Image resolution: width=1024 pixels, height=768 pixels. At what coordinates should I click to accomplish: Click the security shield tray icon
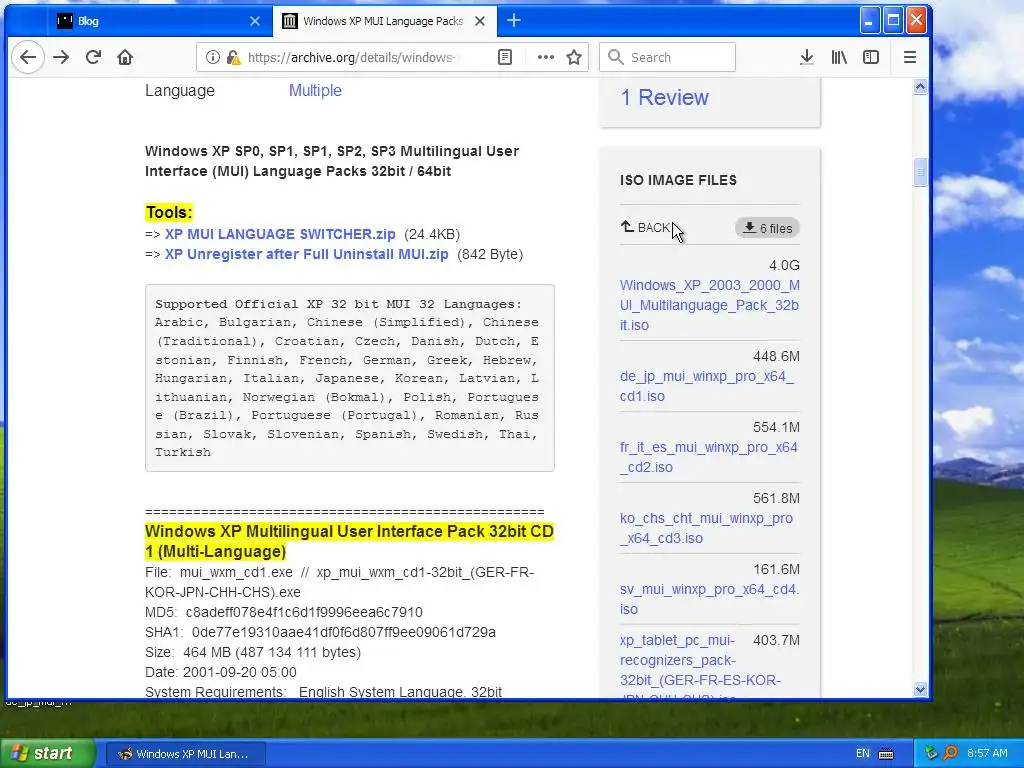click(931, 753)
